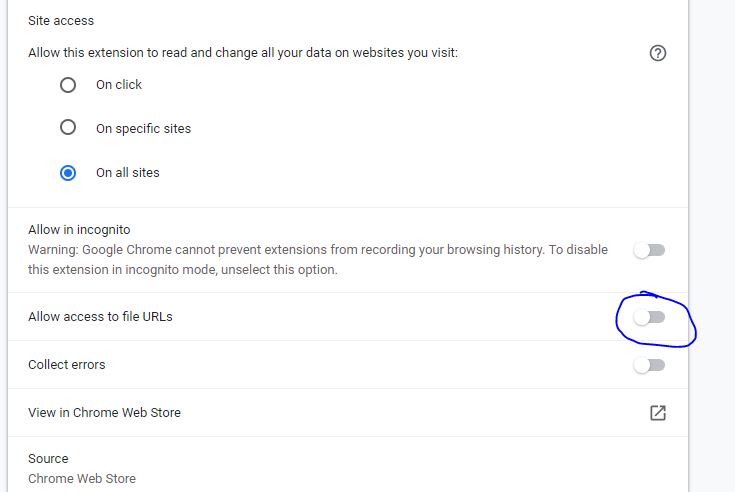735x492 pixels.
Task: Click the 'On click' option label
Action: click(x=119, y=85)
